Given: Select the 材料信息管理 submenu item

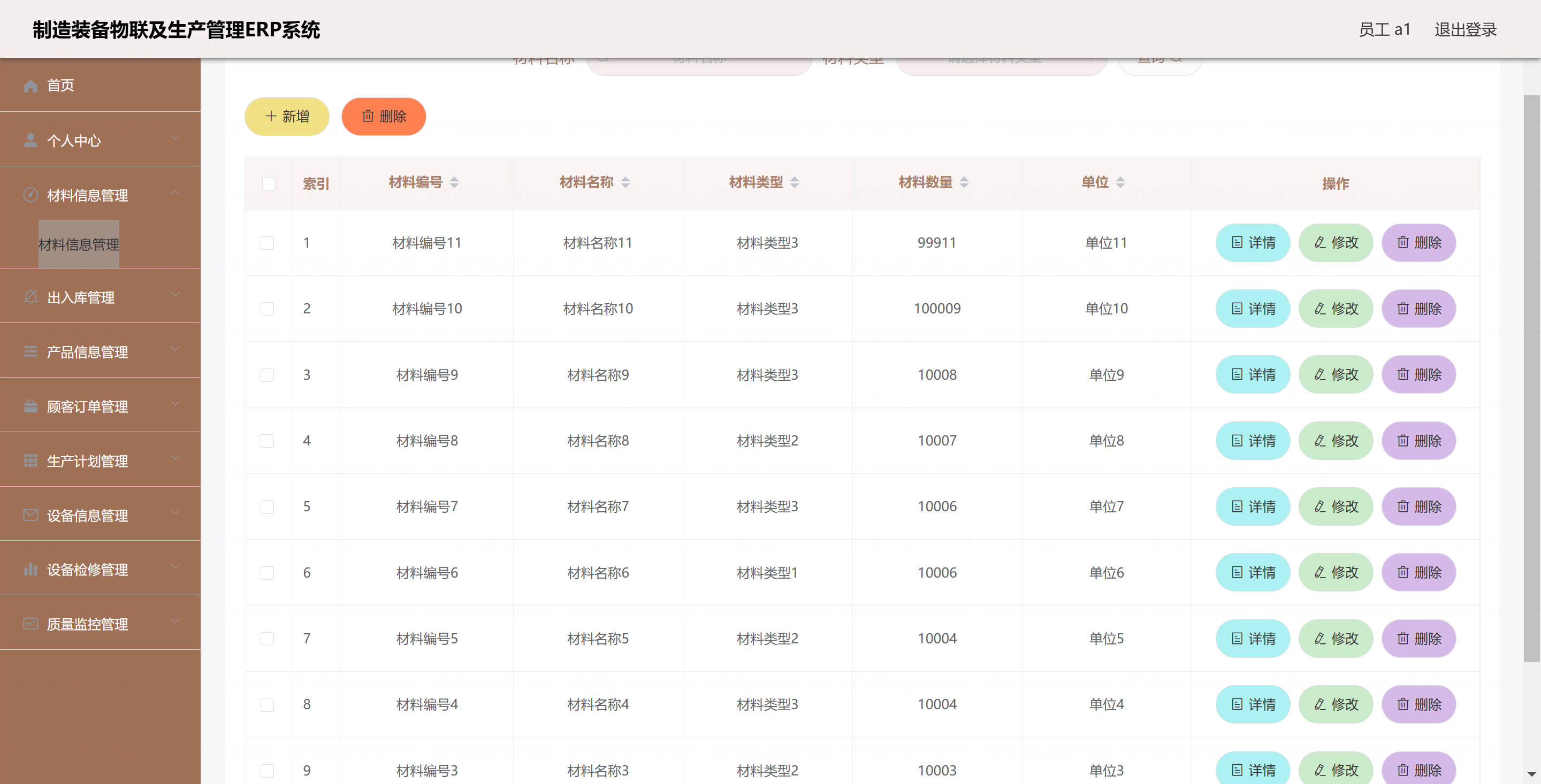Looking at the screenshot, I should [x=79, y=244].
